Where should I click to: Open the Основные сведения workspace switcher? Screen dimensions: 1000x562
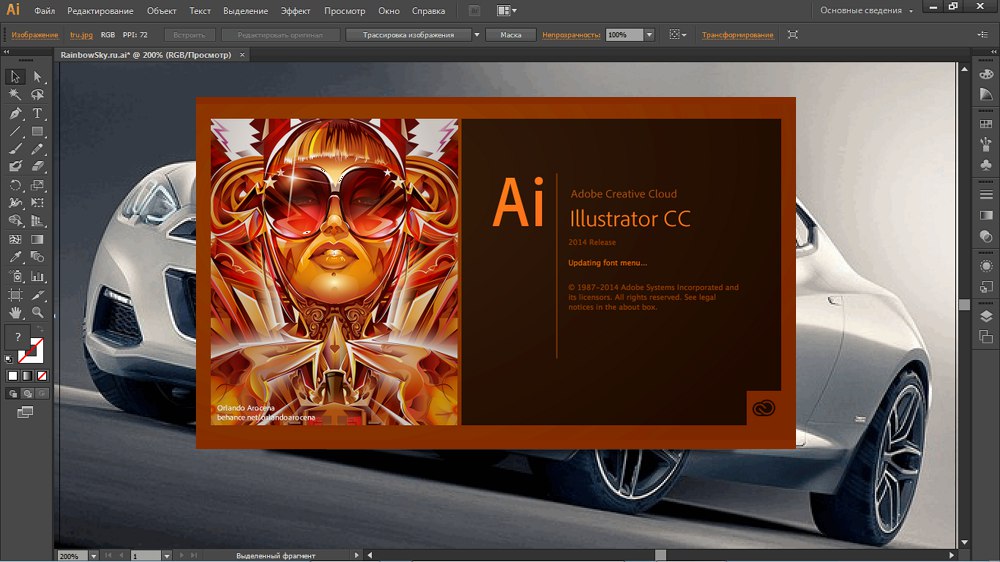click(x=866, y=10)
